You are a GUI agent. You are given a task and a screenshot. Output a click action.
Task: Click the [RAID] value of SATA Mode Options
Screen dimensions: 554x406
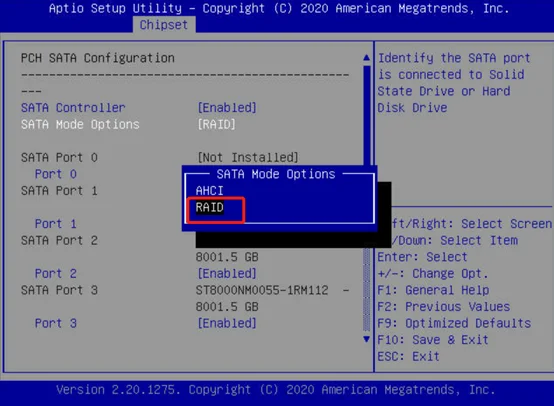tap(216, 124)
